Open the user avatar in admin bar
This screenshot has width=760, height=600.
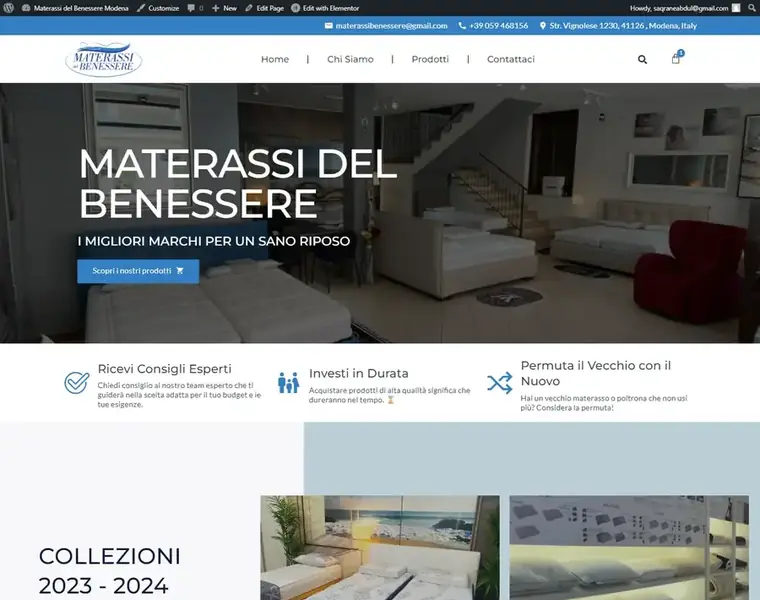coord(736,8)
